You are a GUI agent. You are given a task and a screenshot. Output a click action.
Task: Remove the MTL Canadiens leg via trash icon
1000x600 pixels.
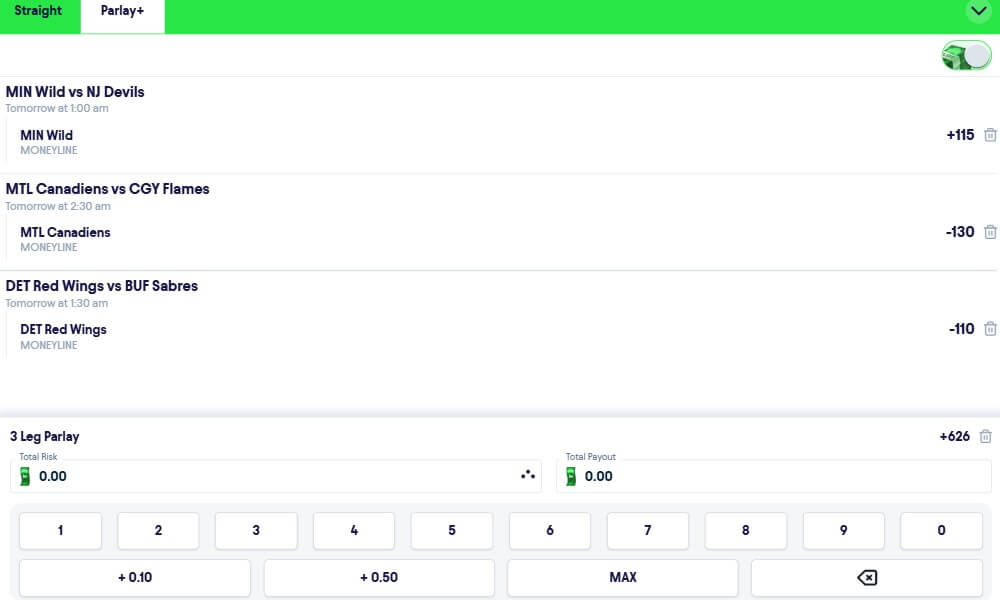pyautogui.click(x=990, y=231)
